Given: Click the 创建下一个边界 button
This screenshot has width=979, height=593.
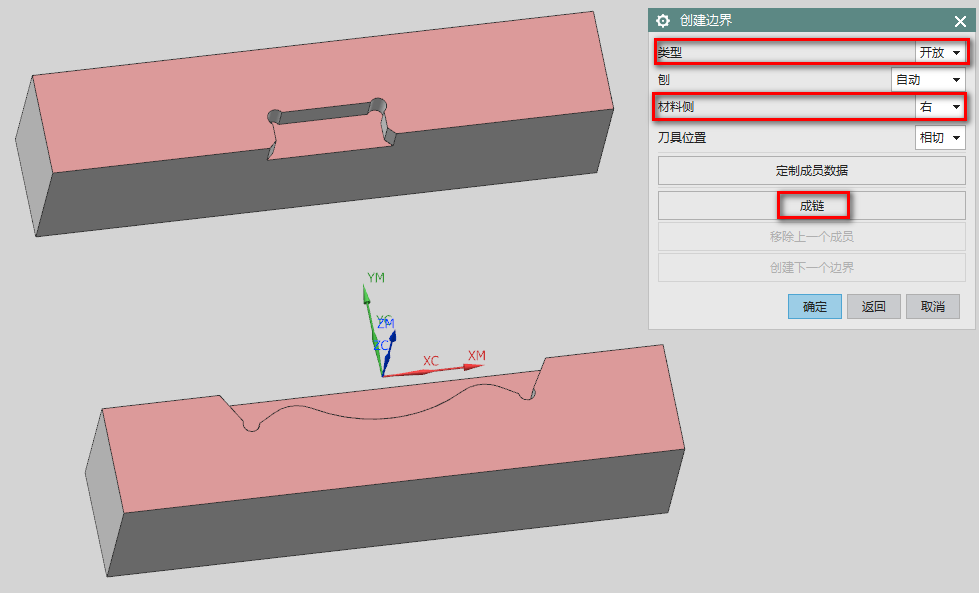Looking at the screenshot, I should (812, 267).
